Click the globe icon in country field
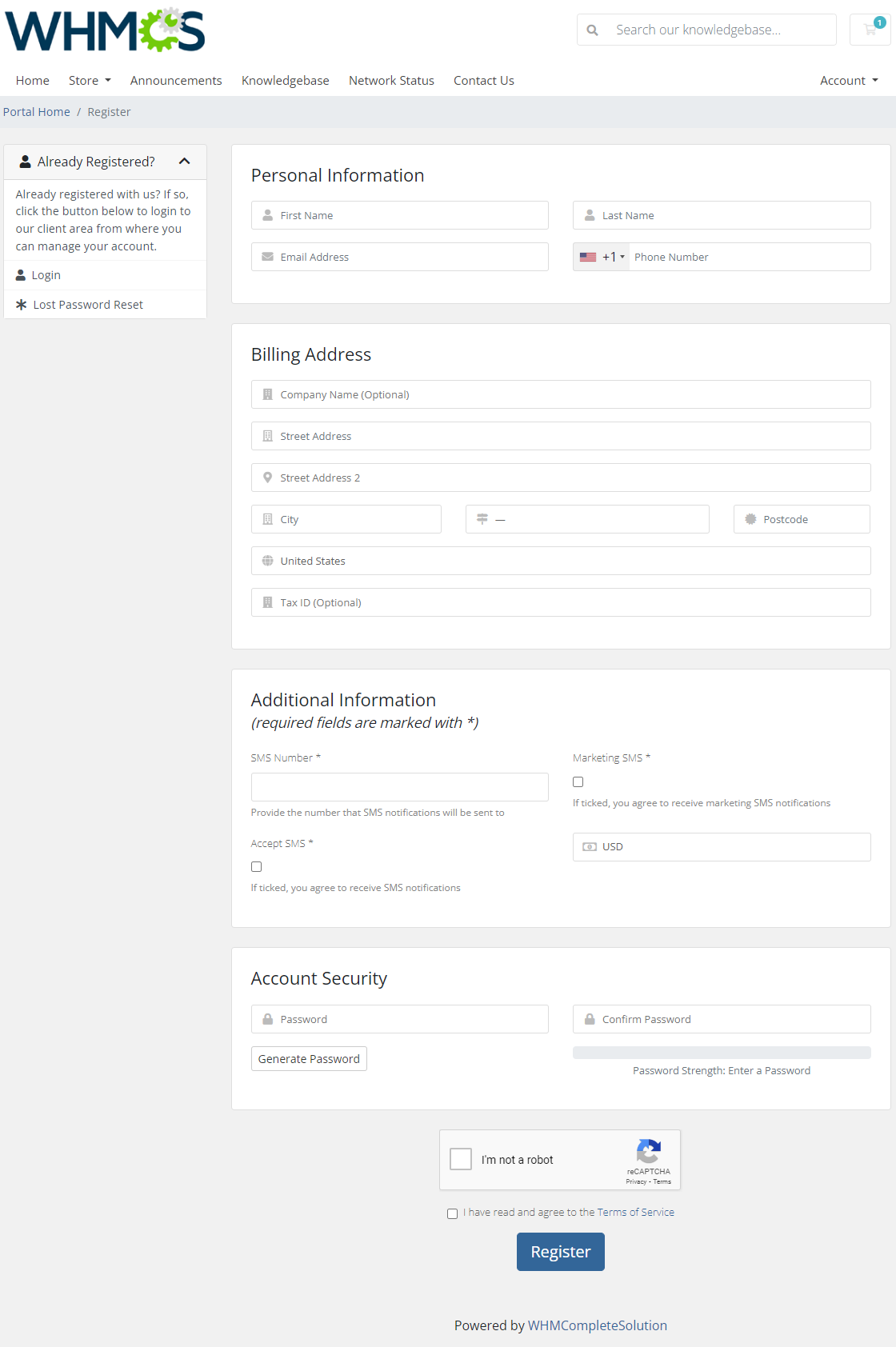 click(268, 561)
